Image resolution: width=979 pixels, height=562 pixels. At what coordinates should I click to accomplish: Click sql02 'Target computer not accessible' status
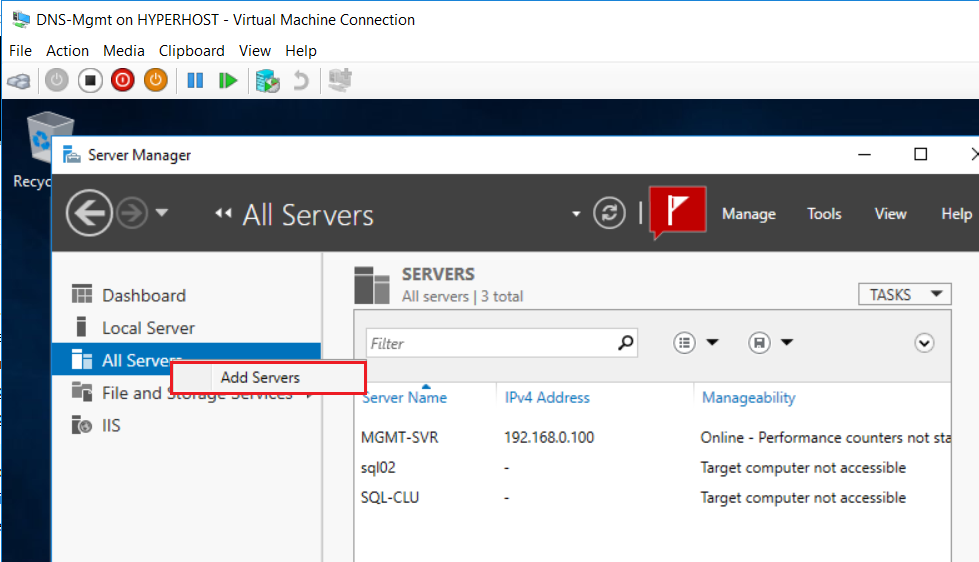click(x=803, y=467)
